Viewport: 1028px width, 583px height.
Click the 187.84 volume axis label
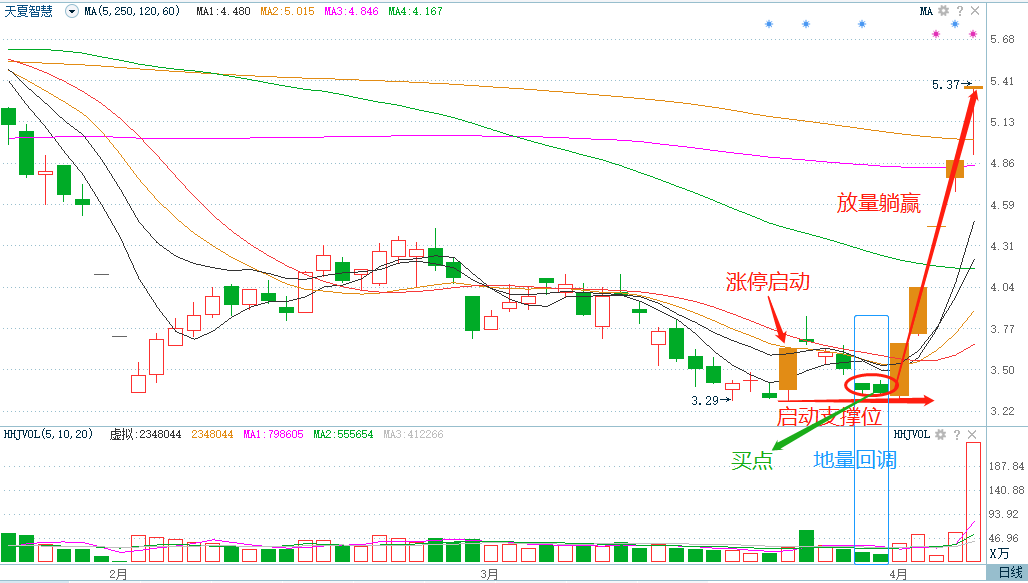click(1006, 466)
